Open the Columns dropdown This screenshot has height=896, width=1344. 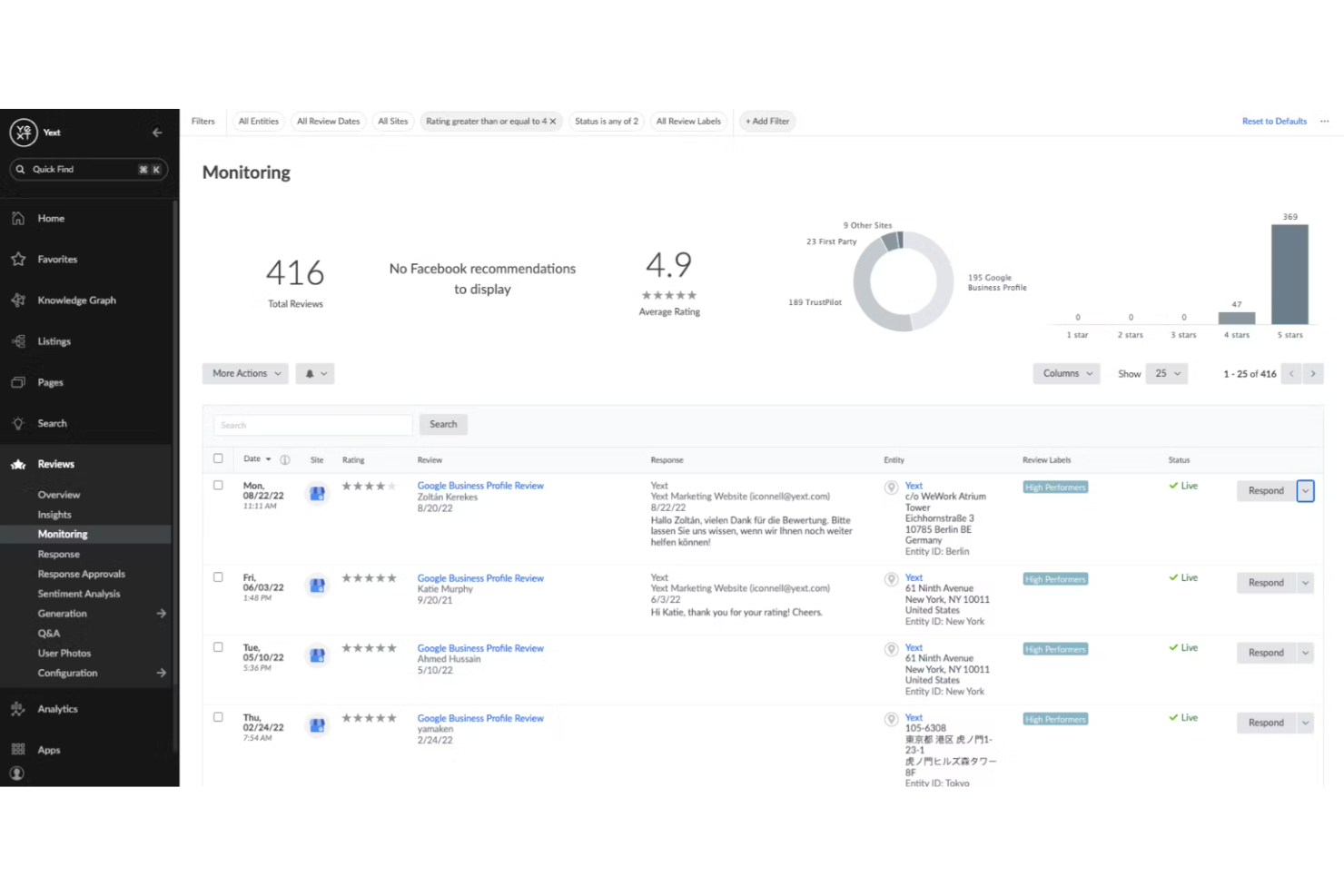tap(1067, 374)
